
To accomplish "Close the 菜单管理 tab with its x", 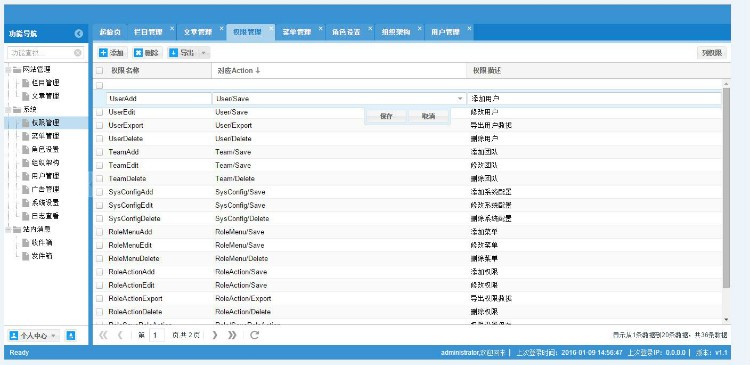I will [320, 29].
